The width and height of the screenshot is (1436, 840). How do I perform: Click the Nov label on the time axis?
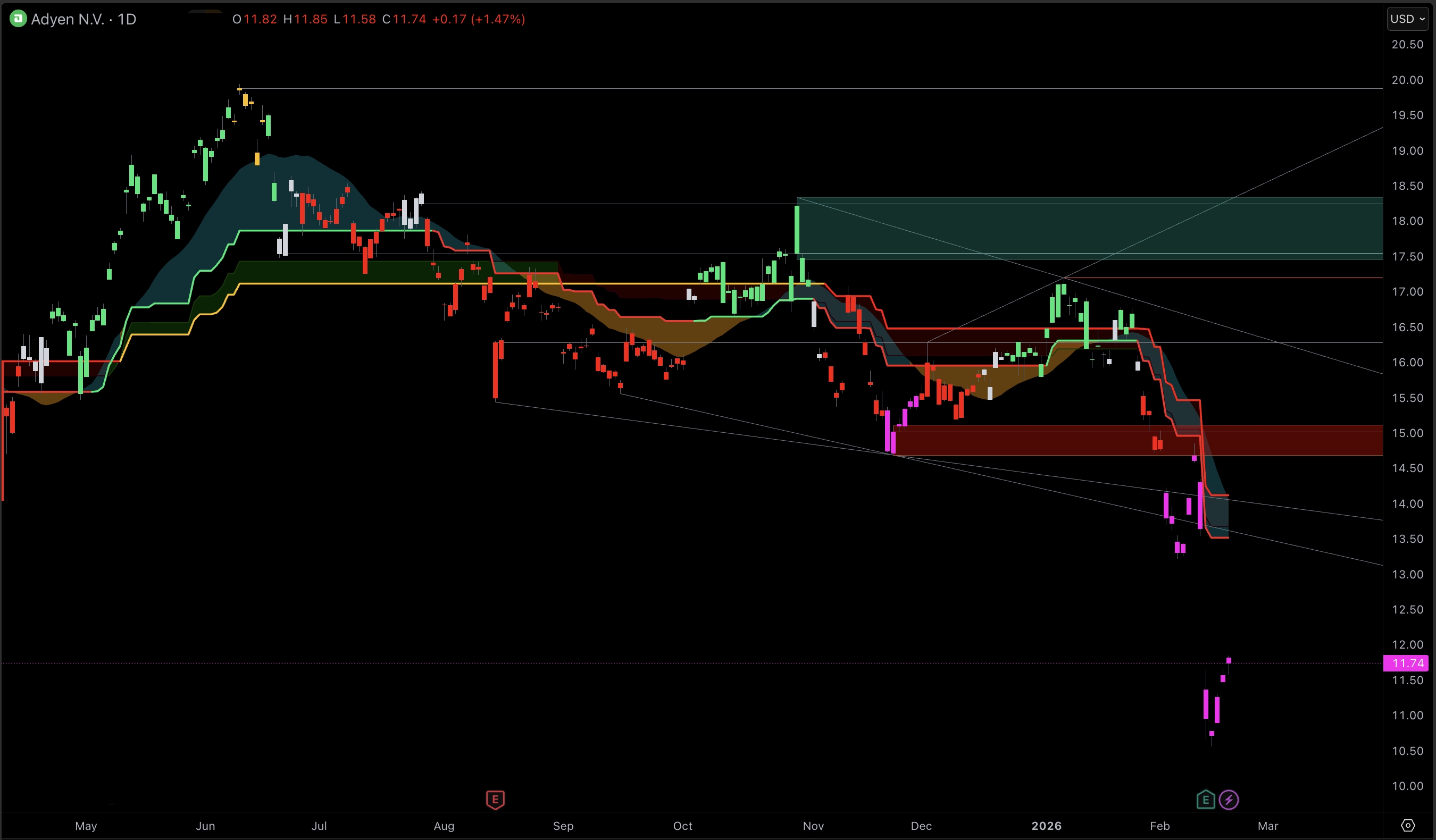point(813,826)
